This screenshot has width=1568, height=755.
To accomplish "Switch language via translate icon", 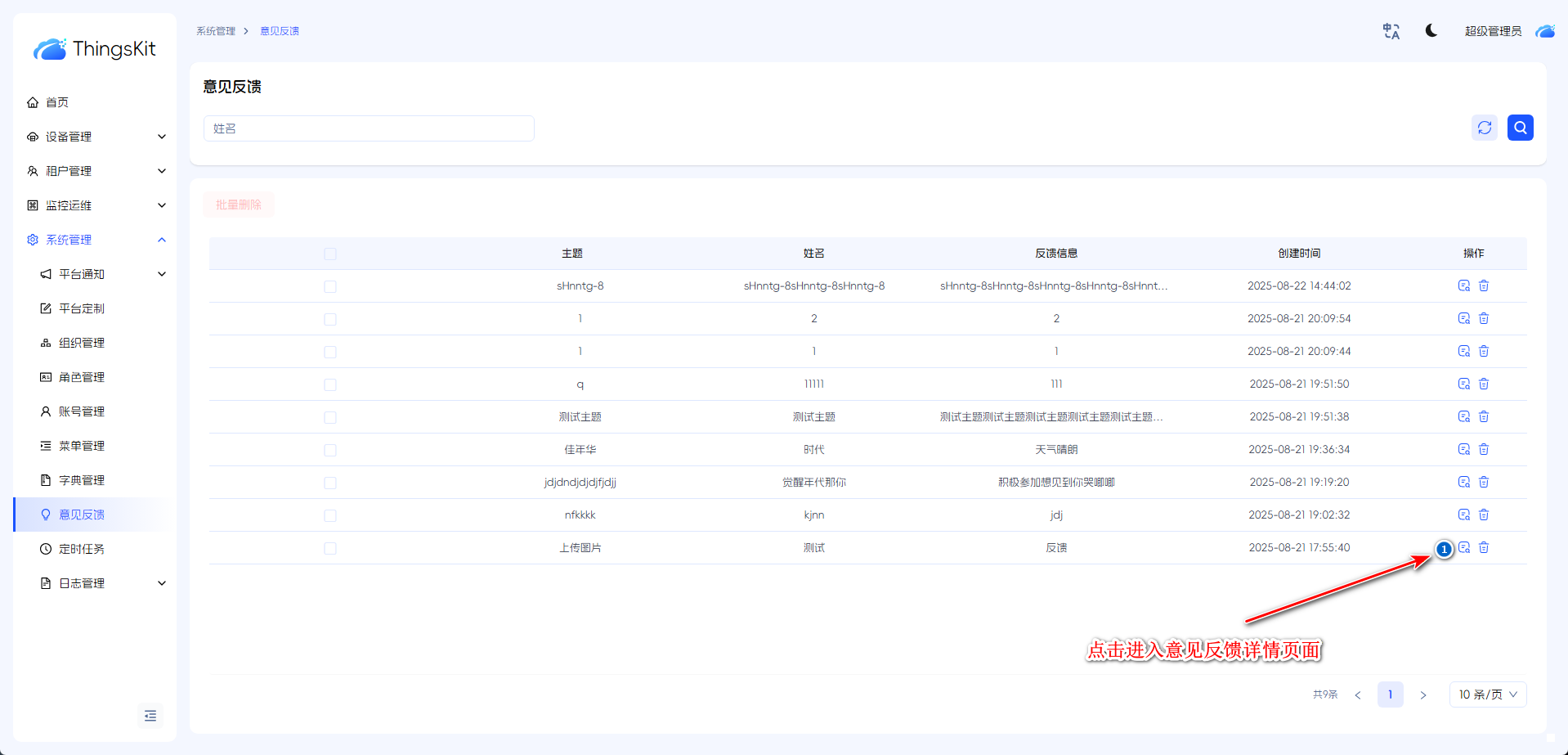I will (x=1391, y=31).
